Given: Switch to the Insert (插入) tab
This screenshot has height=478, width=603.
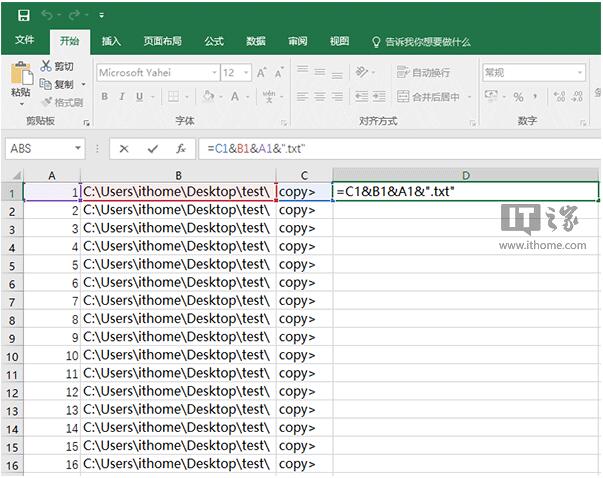Looking at the screenshot, I should coord(111,42).
